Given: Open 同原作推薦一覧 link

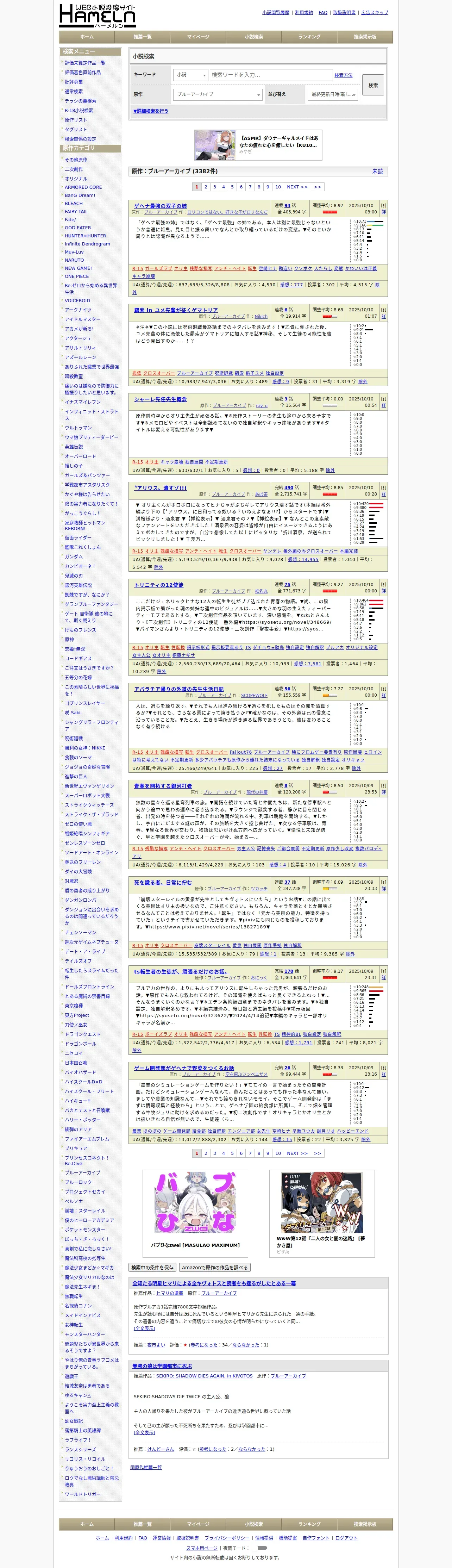Looking at the screenshot, I should (146, 1467).
